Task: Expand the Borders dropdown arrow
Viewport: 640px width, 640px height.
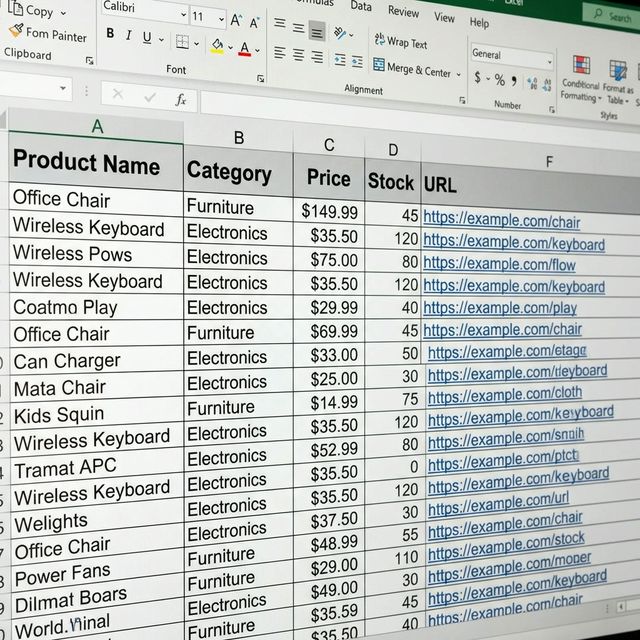Action: point(196,43)
